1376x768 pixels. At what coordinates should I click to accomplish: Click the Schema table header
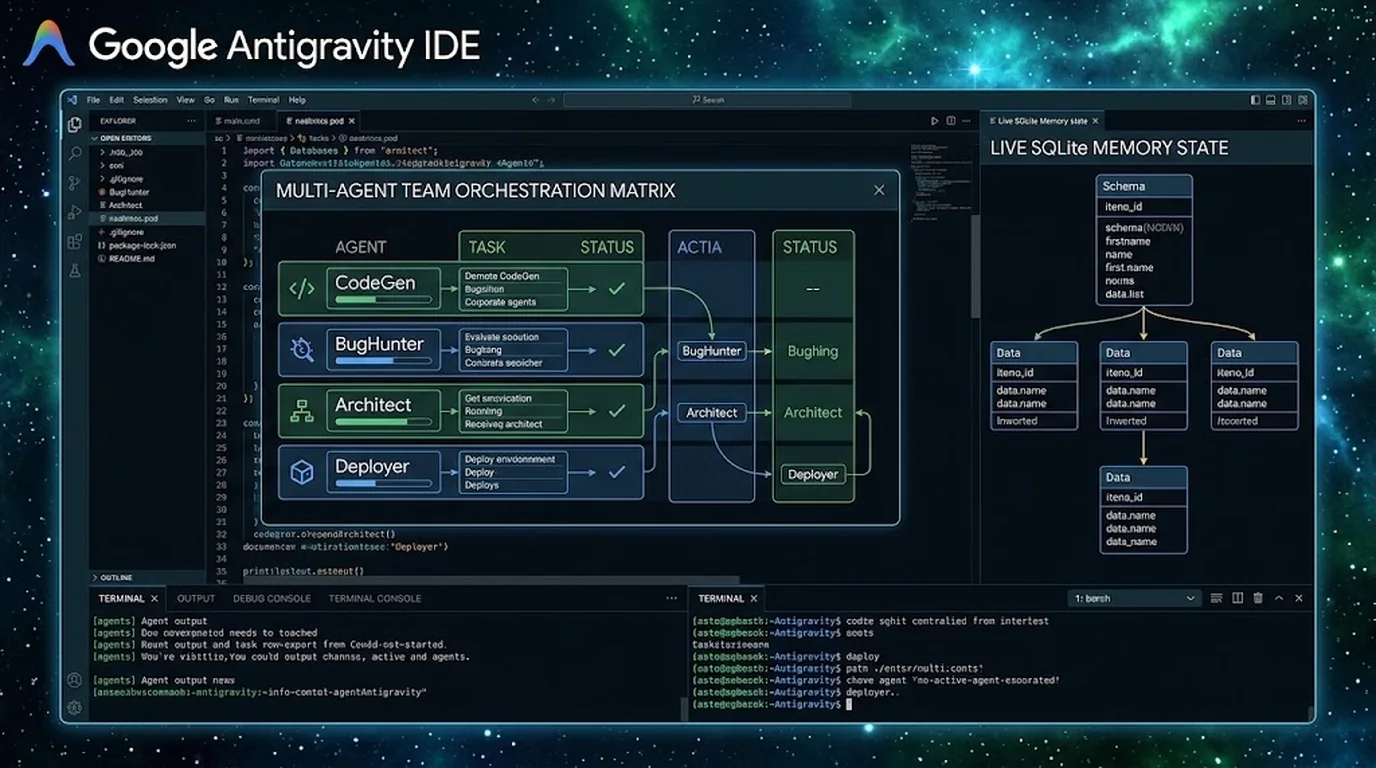[x=1145, y=186]
